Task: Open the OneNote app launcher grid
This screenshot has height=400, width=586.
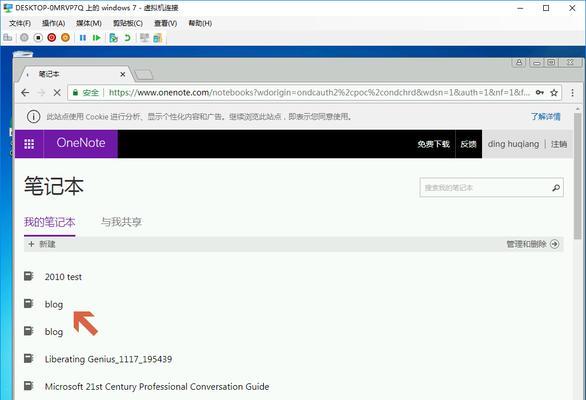Action: point(29,144)
